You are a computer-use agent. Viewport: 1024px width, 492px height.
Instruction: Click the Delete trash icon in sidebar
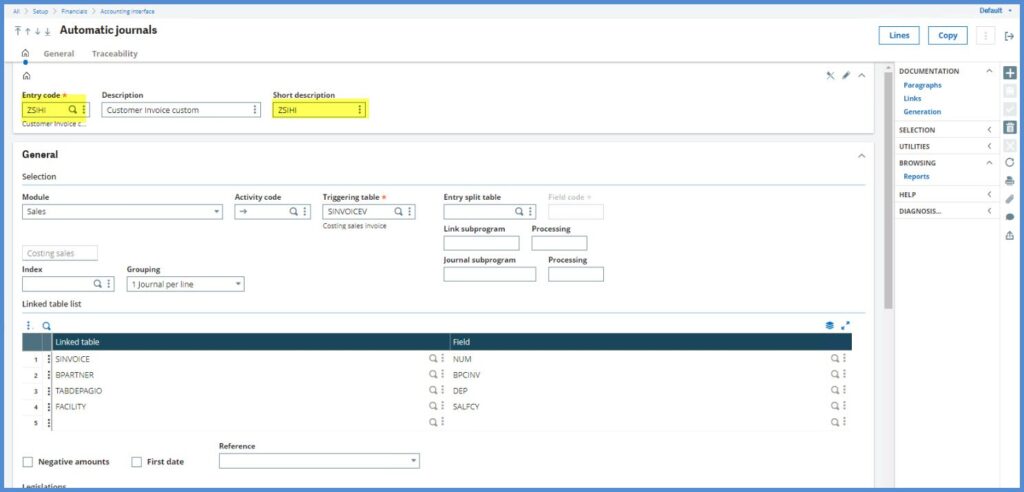[x=1009, y=127]
